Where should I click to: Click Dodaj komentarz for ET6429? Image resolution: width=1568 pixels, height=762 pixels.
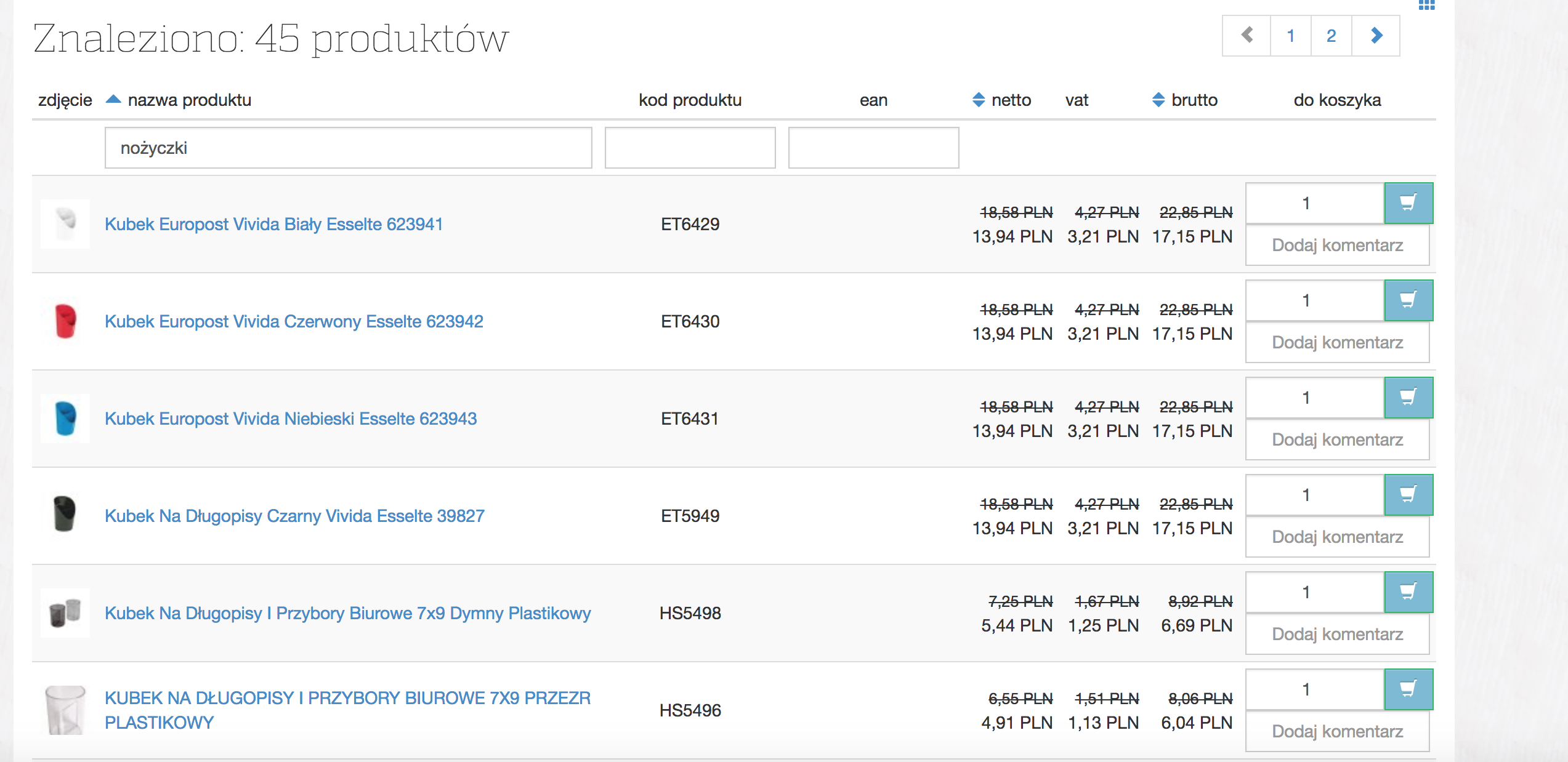1337,245
